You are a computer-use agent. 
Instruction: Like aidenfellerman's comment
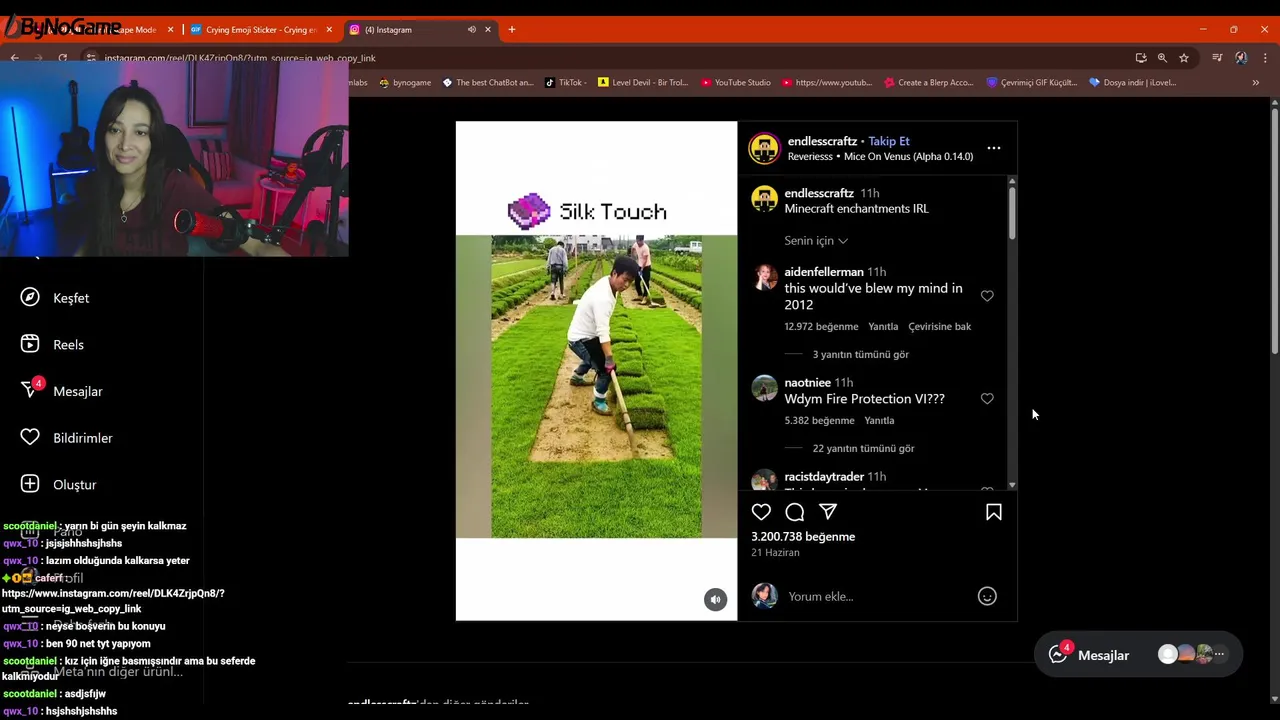click(x=987, y=296)
